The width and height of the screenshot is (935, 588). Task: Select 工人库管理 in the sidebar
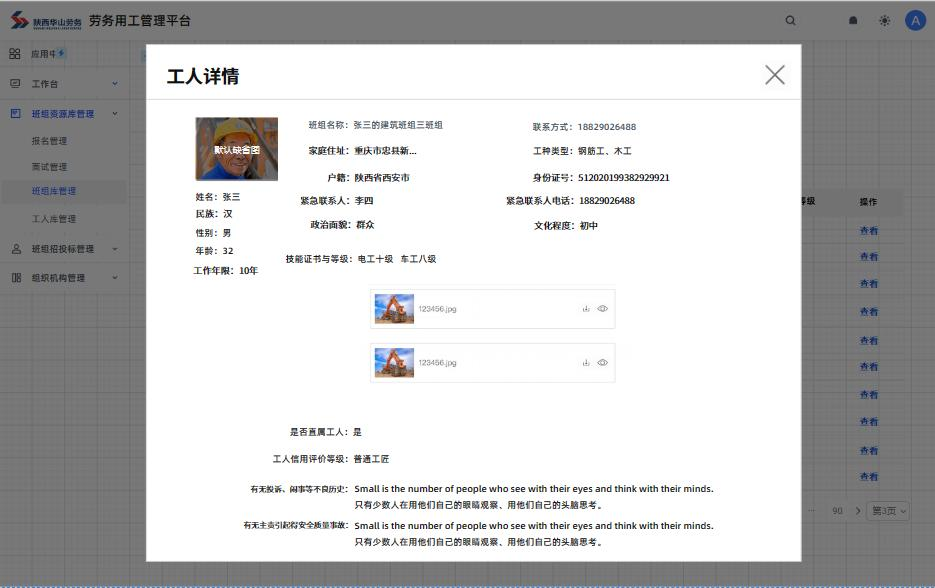point(54,219)
